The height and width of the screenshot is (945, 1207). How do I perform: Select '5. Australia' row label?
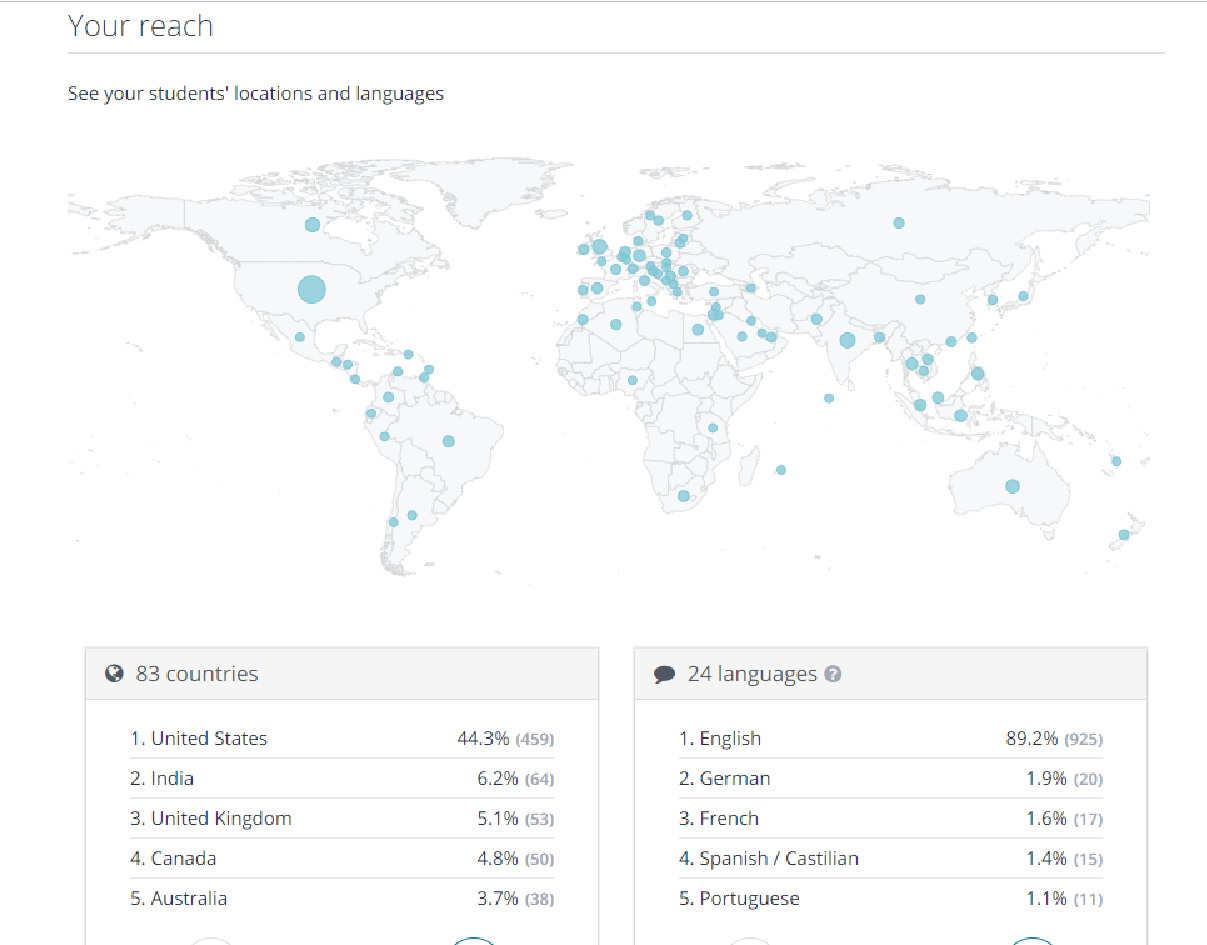point(178,899)
